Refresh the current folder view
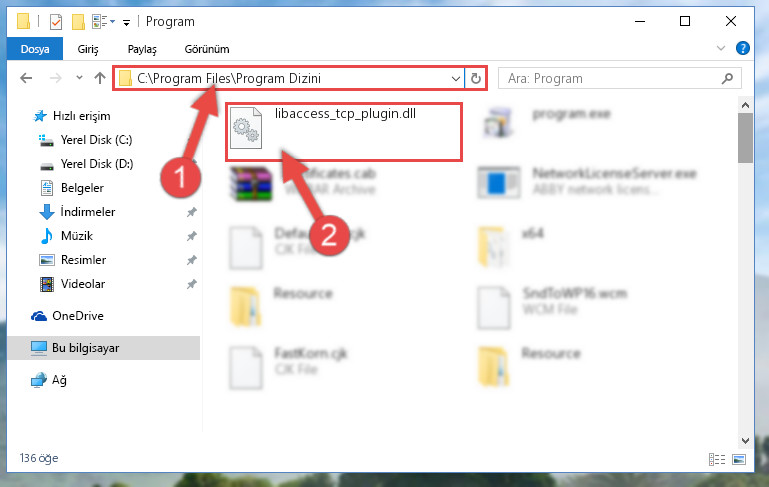This screenshot has height=487, width=769. coord(476,78)
